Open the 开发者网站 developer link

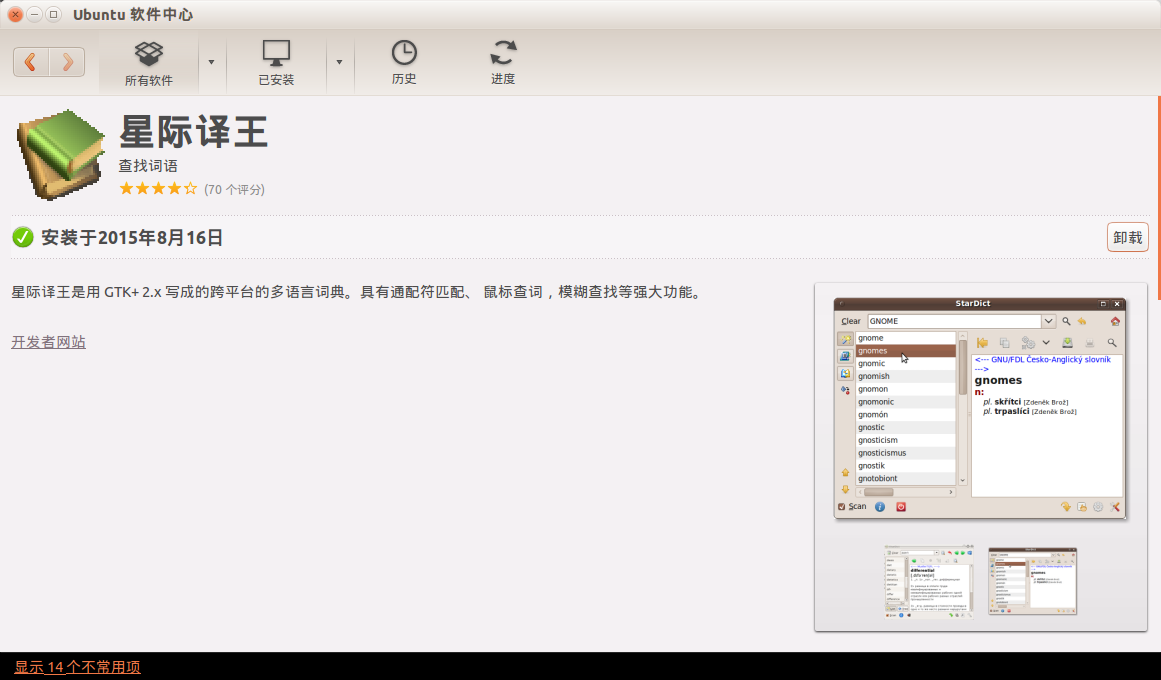(x=48, y=341)
